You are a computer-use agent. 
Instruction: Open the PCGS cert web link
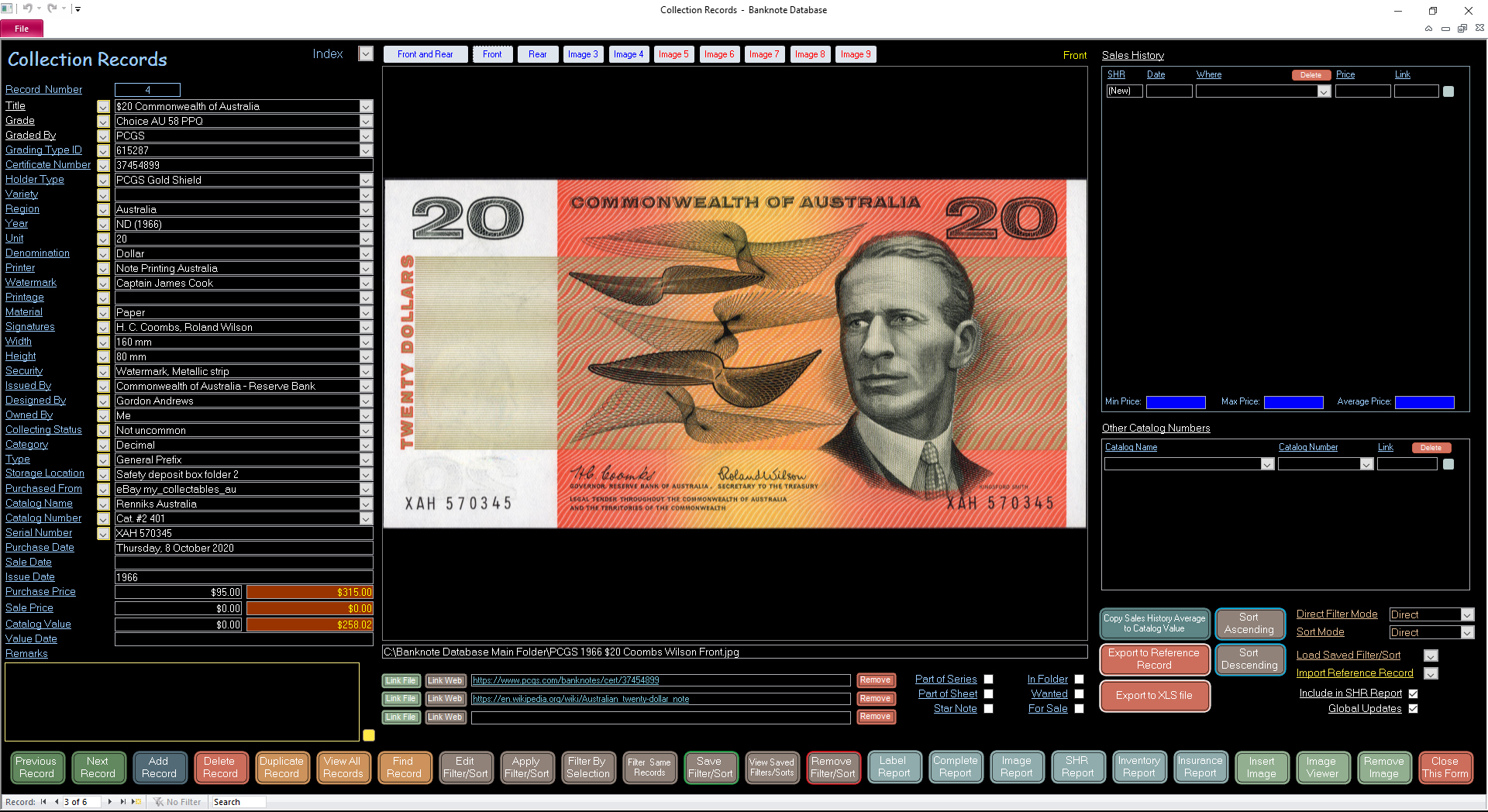click(x=566, y=680)
